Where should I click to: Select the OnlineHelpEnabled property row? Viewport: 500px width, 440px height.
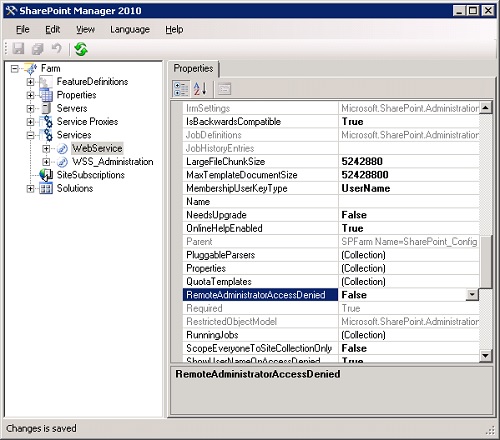331,228
